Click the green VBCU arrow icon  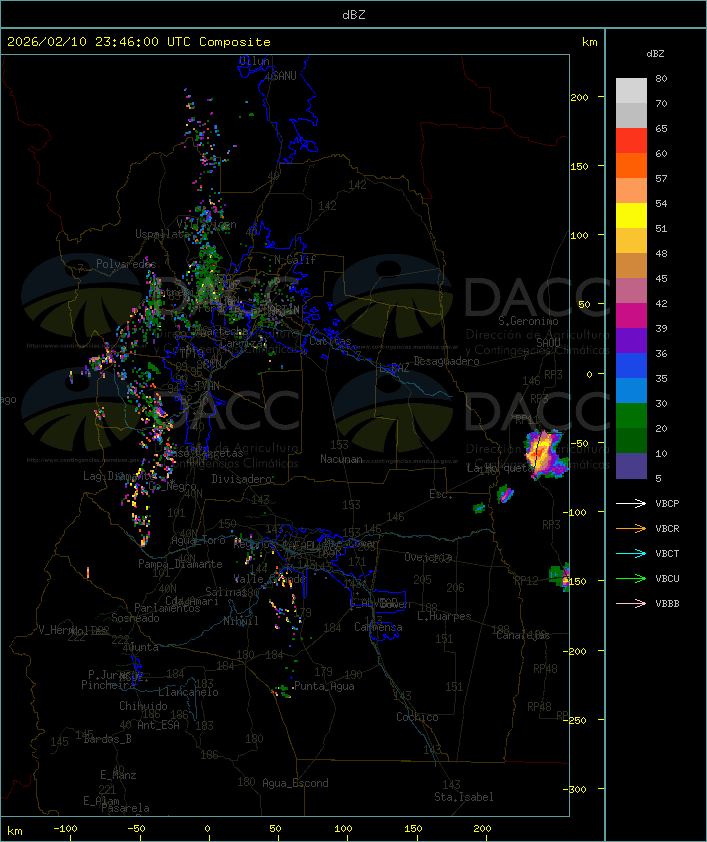631,578
